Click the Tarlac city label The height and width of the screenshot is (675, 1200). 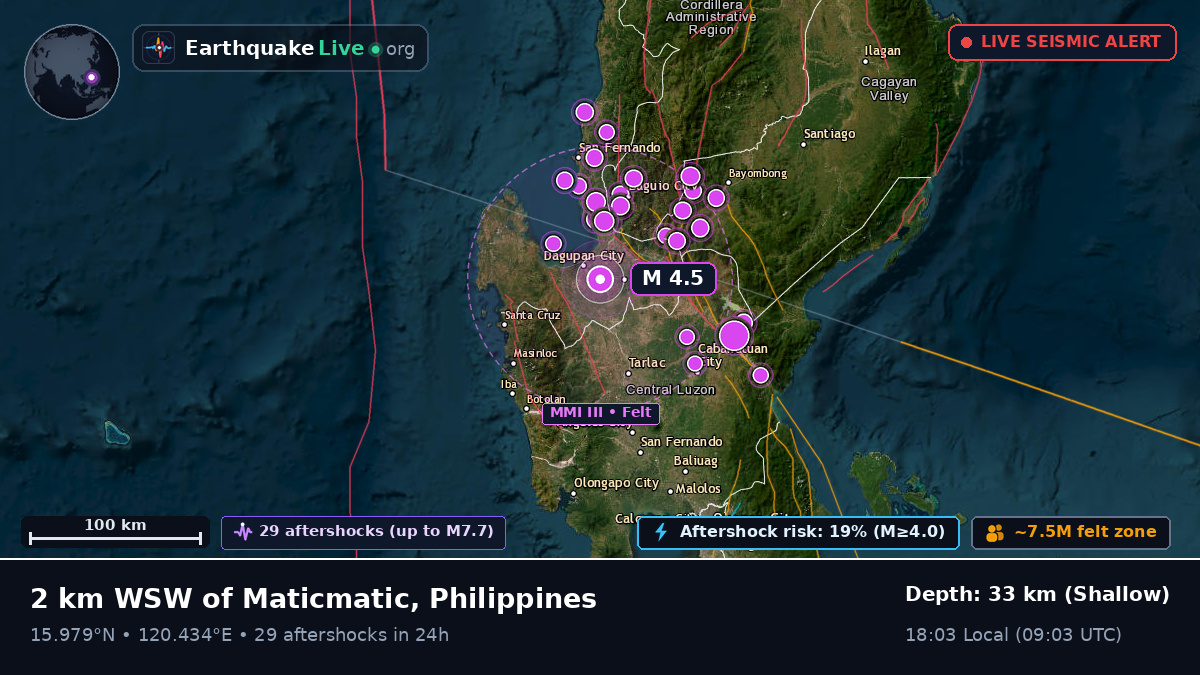pyautogui.click(x=646, y=362)
